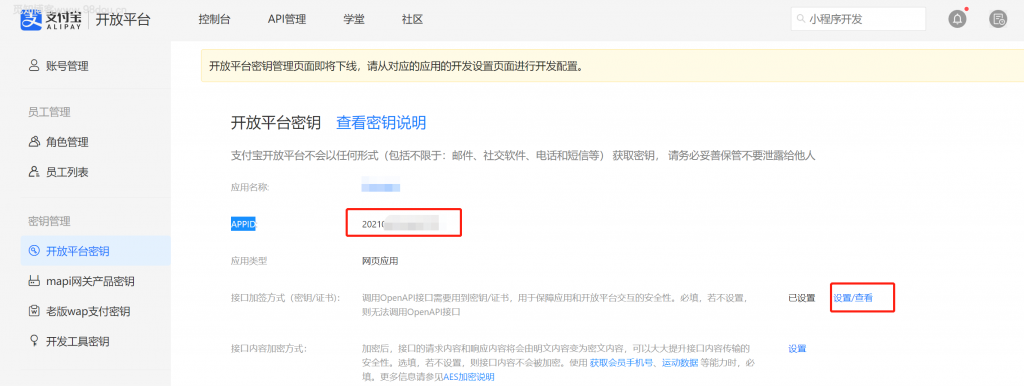1024x386 pixels.
Task: Click the 账号管理 person icon
Action: coord(35,65)
